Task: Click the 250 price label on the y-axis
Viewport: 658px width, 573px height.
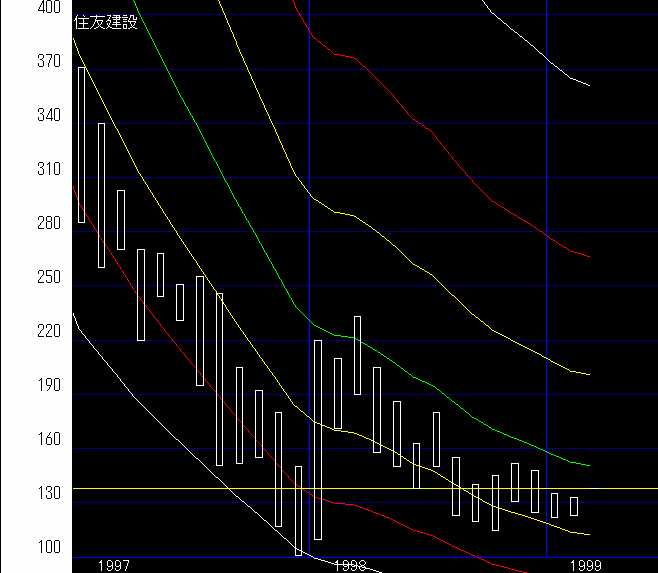Action: click(21, 277)
